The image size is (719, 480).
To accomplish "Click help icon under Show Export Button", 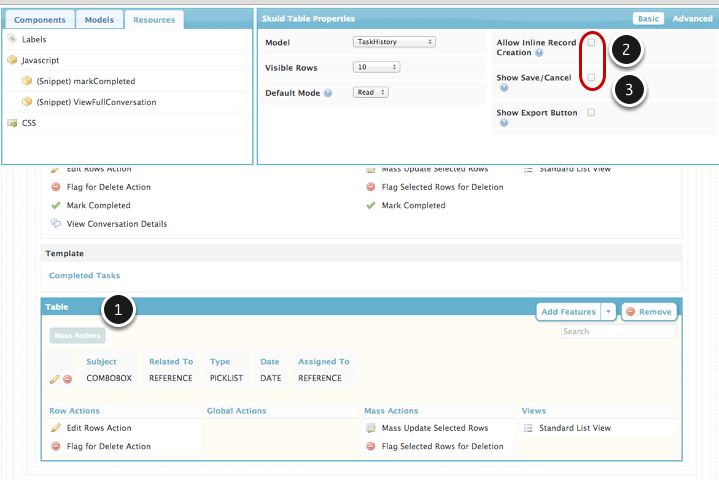I will pos(503,123).
